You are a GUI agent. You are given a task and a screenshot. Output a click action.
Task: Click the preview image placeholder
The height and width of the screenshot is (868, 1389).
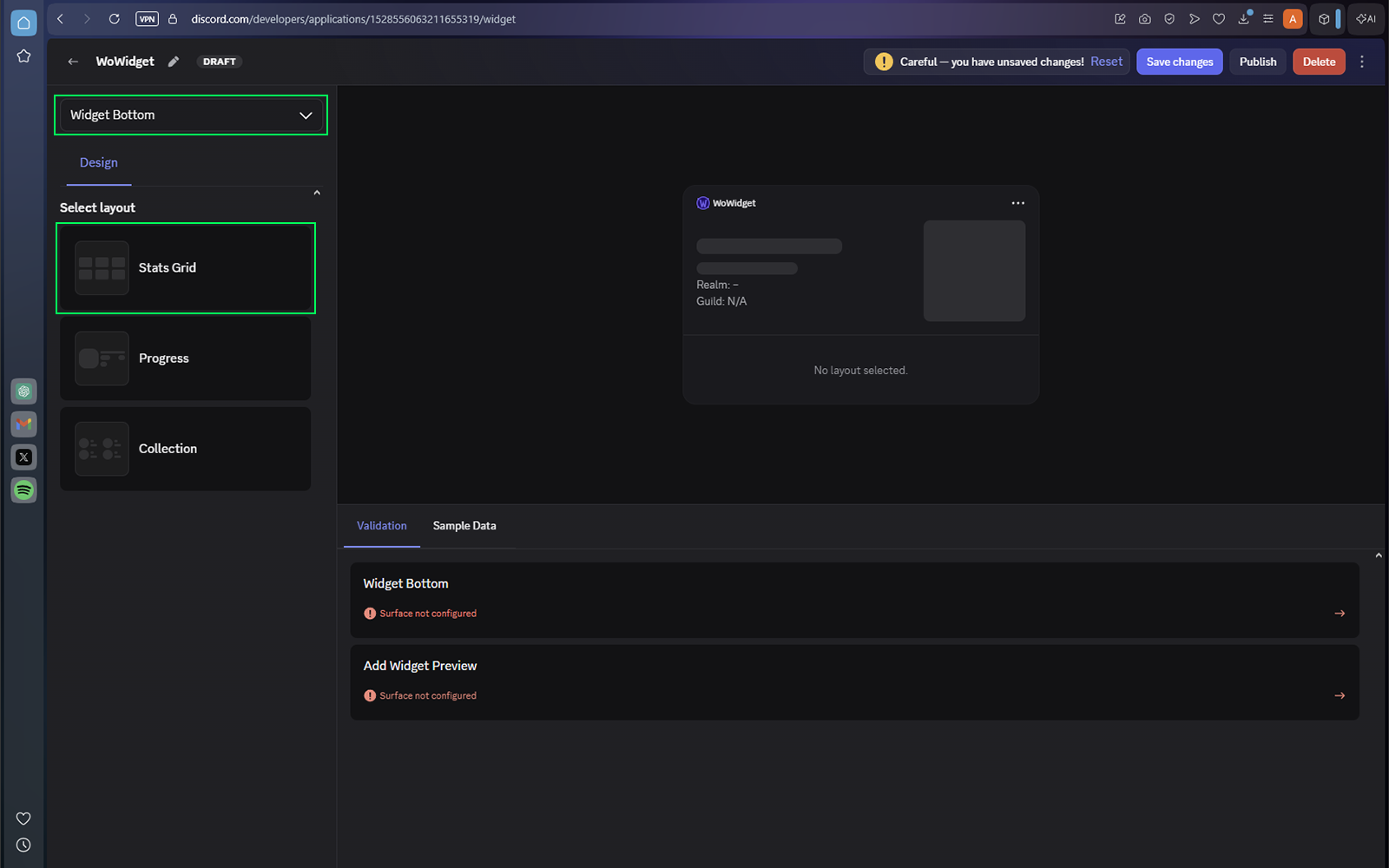(x=974, y=271)
